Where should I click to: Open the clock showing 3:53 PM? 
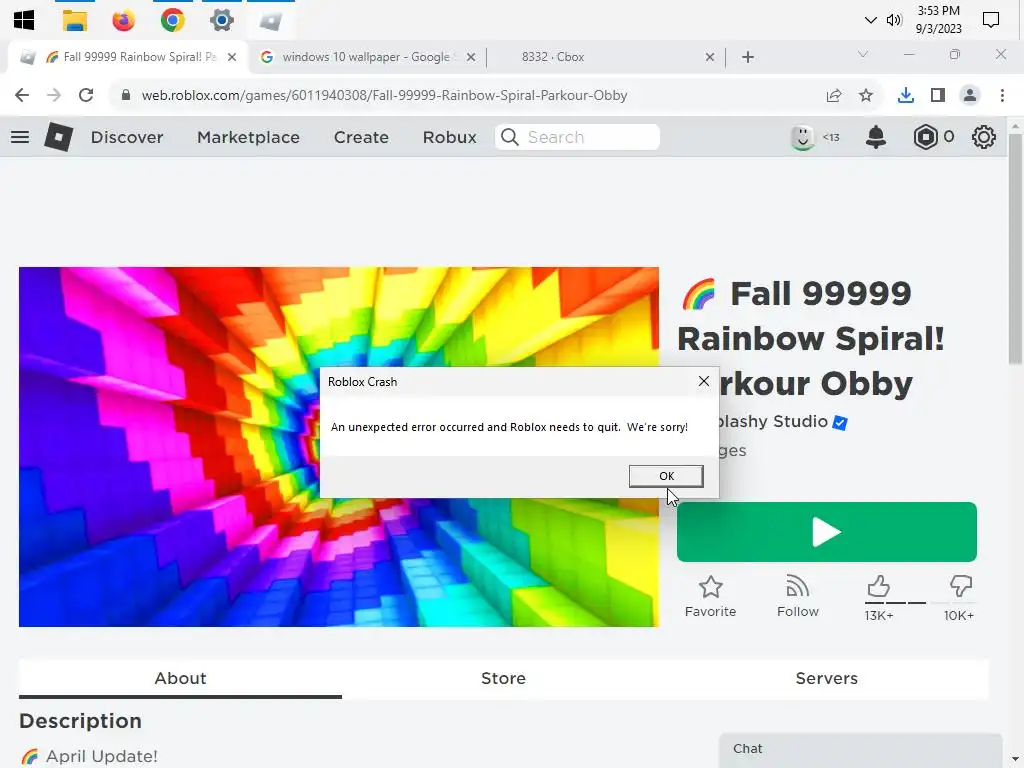pos(938,20)
